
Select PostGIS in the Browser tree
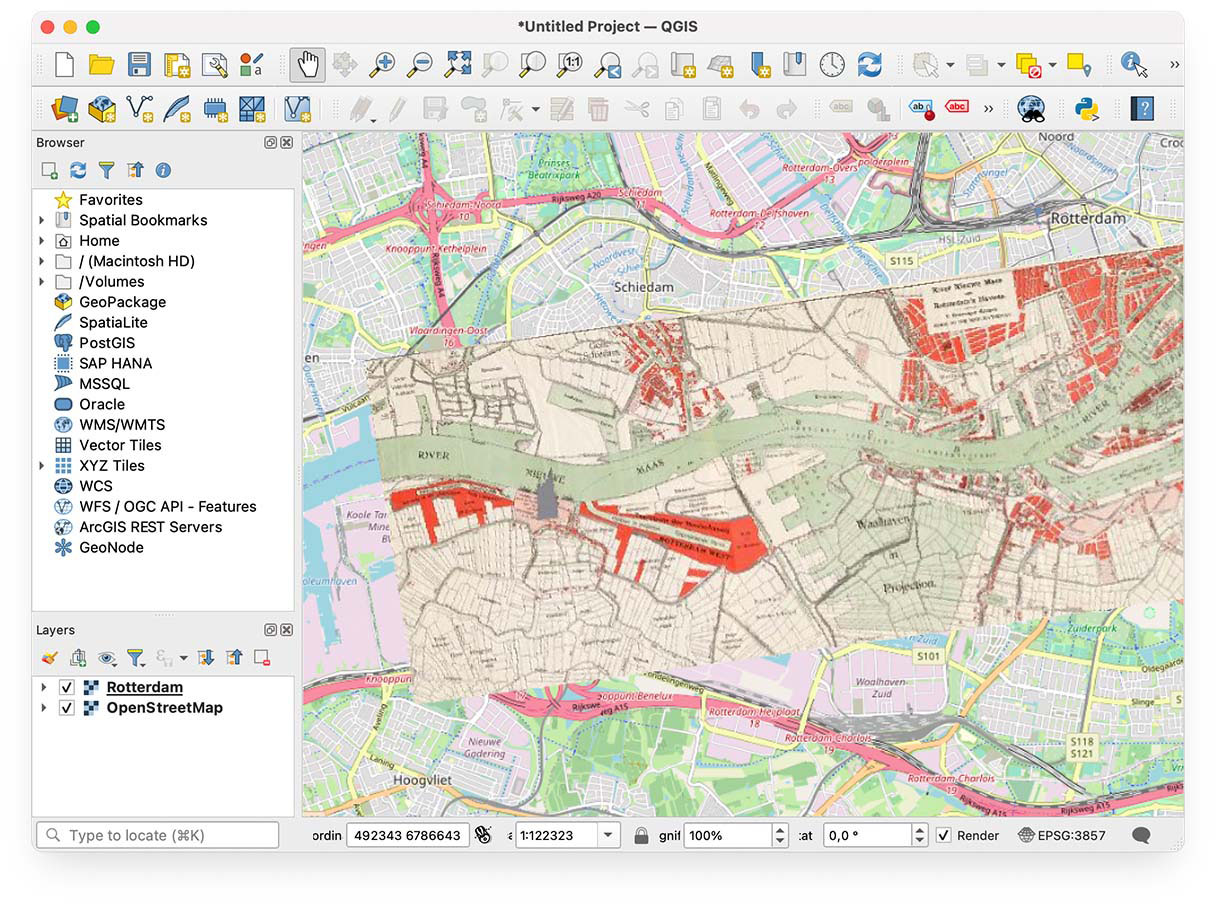click(x=107, y=343)
